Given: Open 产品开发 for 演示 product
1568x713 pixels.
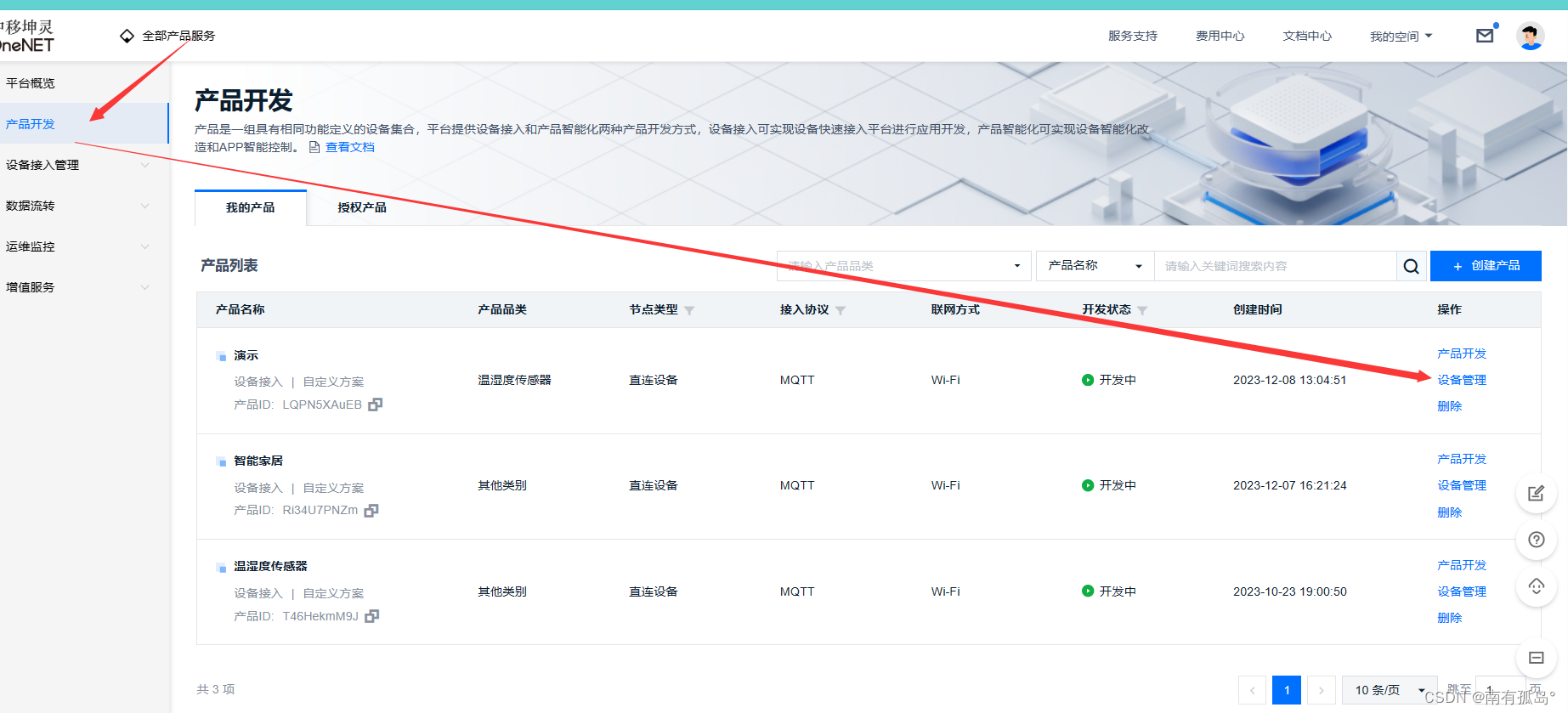Looking at the screenshot, I should 1462,354.
